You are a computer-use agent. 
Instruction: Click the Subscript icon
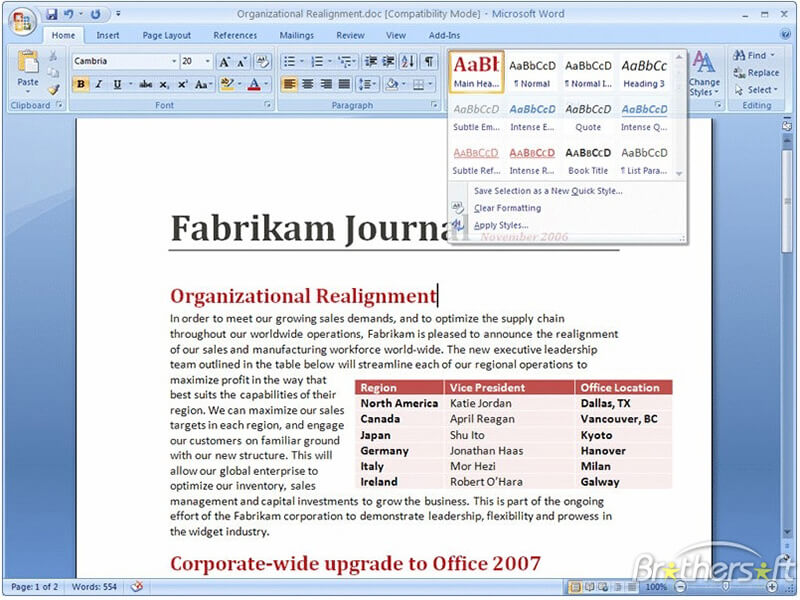coord(162,84)
